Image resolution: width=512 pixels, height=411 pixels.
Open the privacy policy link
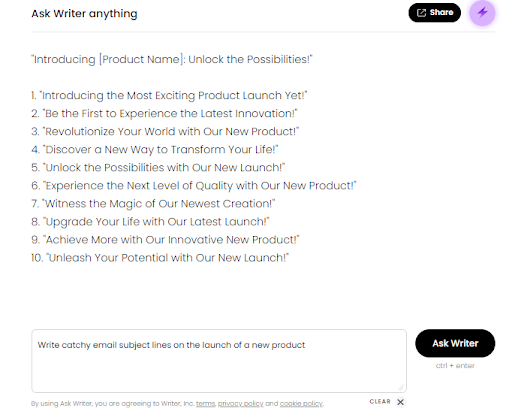coord(240,403)
